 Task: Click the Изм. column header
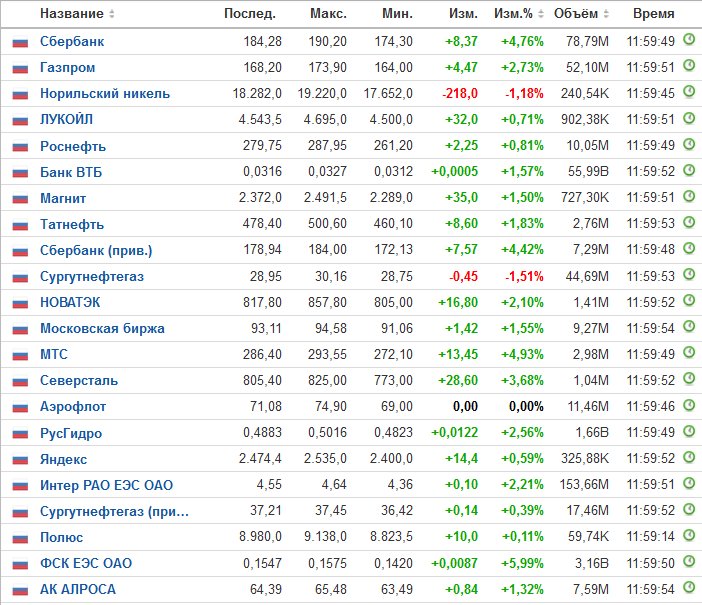coord(463,14)
